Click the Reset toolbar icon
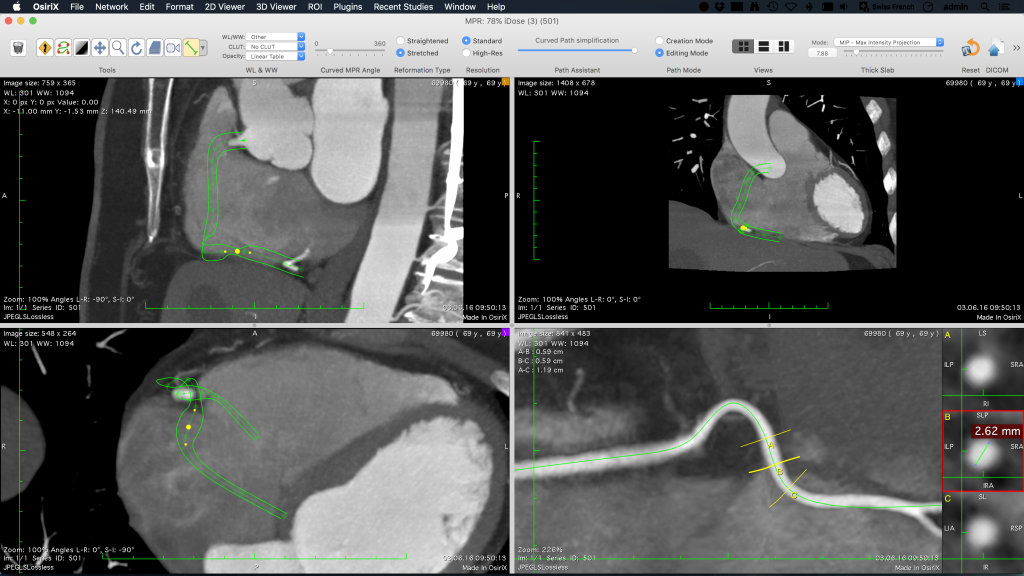This screenshot has height=576, width=1024. [x=970, y=48]
